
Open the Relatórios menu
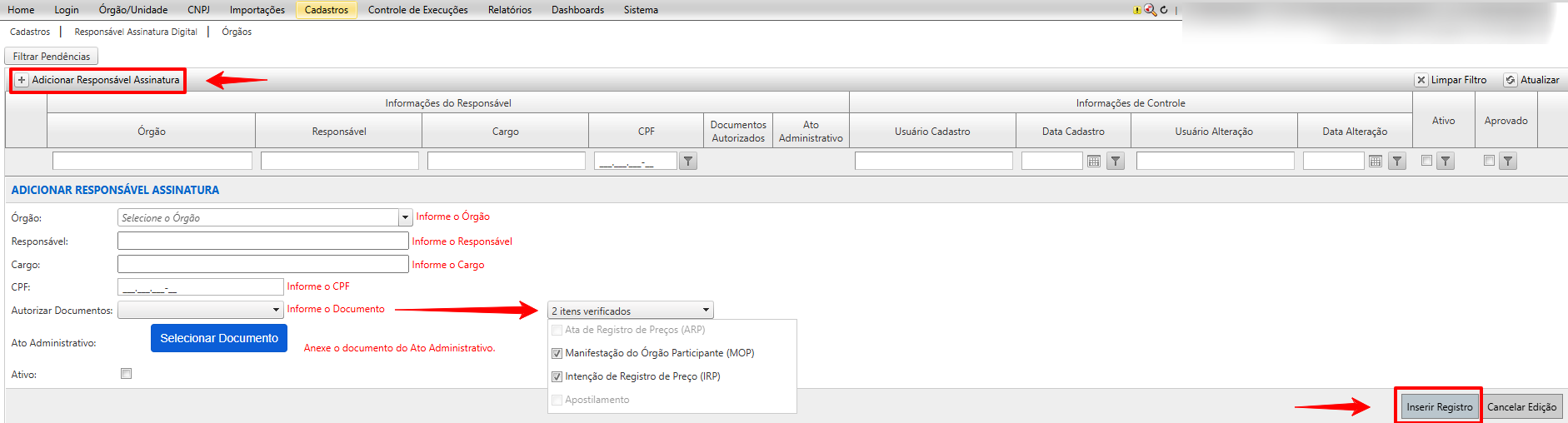coord(509,10)
